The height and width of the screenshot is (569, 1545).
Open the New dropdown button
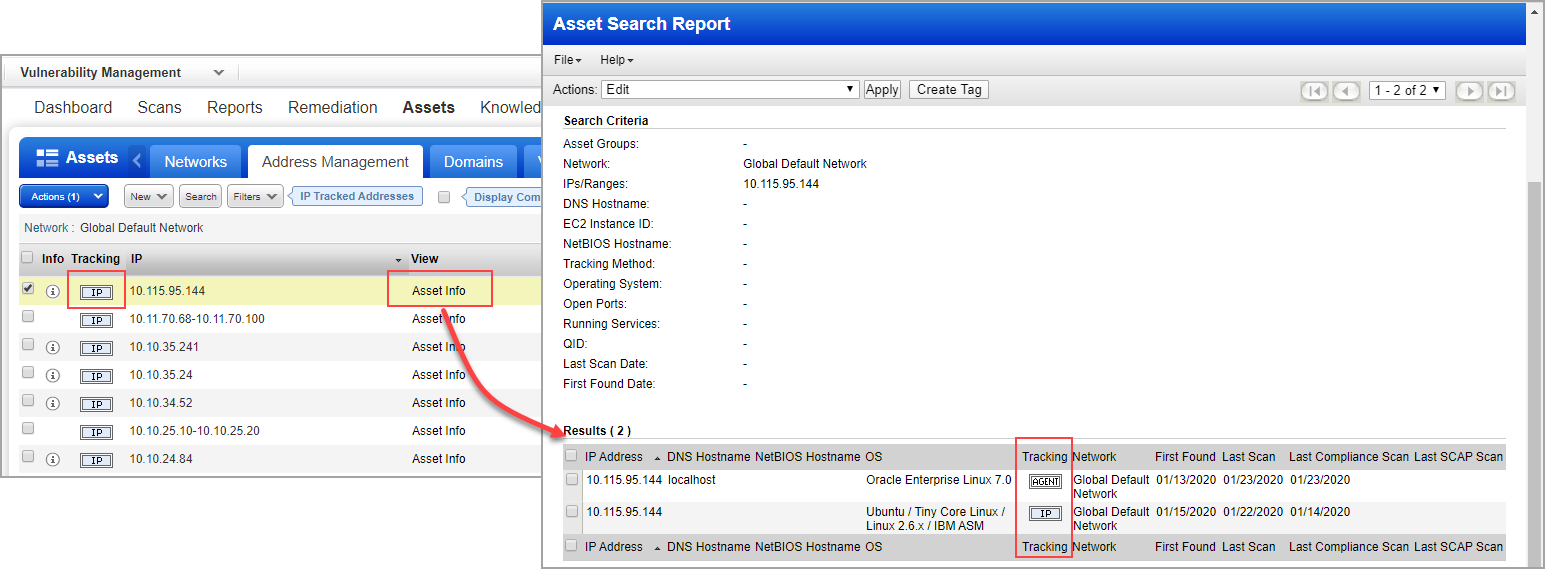(149, 196)
